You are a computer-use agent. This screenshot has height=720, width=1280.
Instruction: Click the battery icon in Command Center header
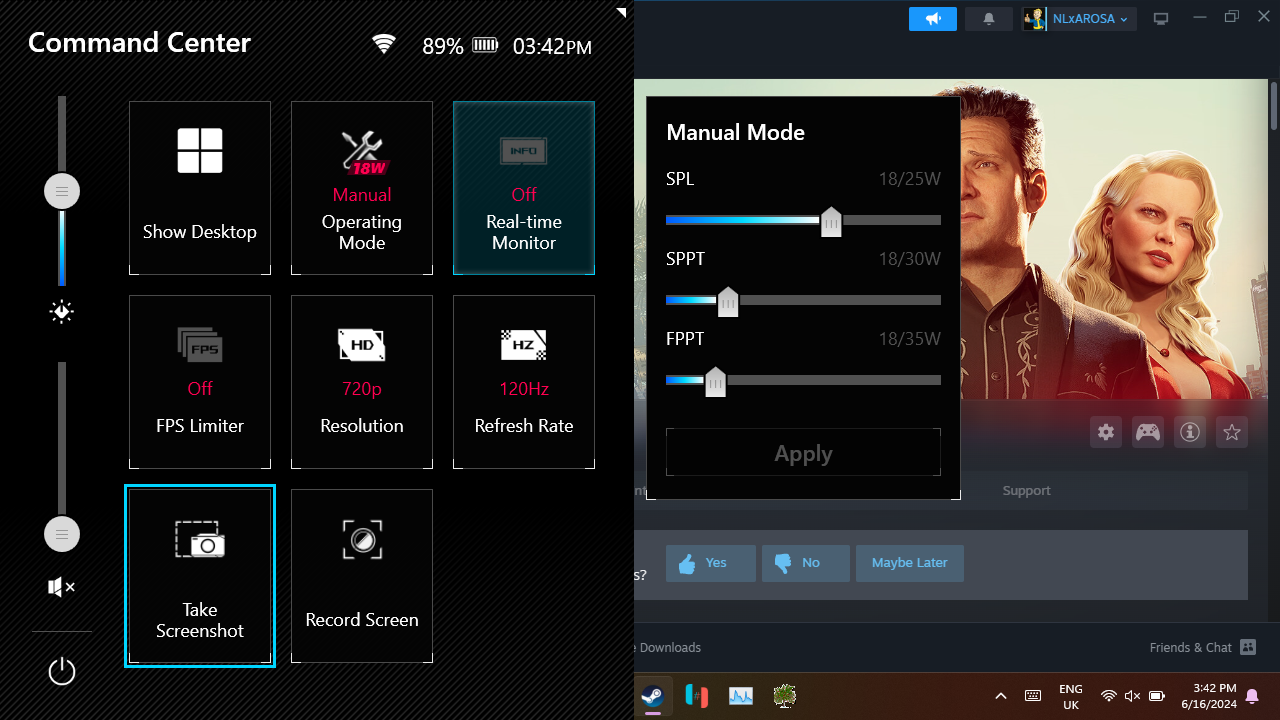point(485,45)
